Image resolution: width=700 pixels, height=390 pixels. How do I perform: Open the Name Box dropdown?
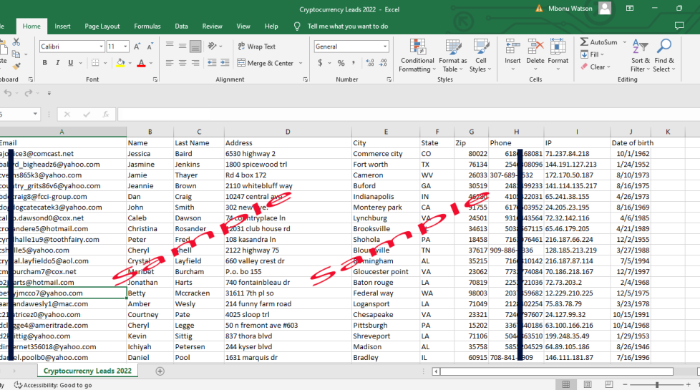[x=35, y=114]
